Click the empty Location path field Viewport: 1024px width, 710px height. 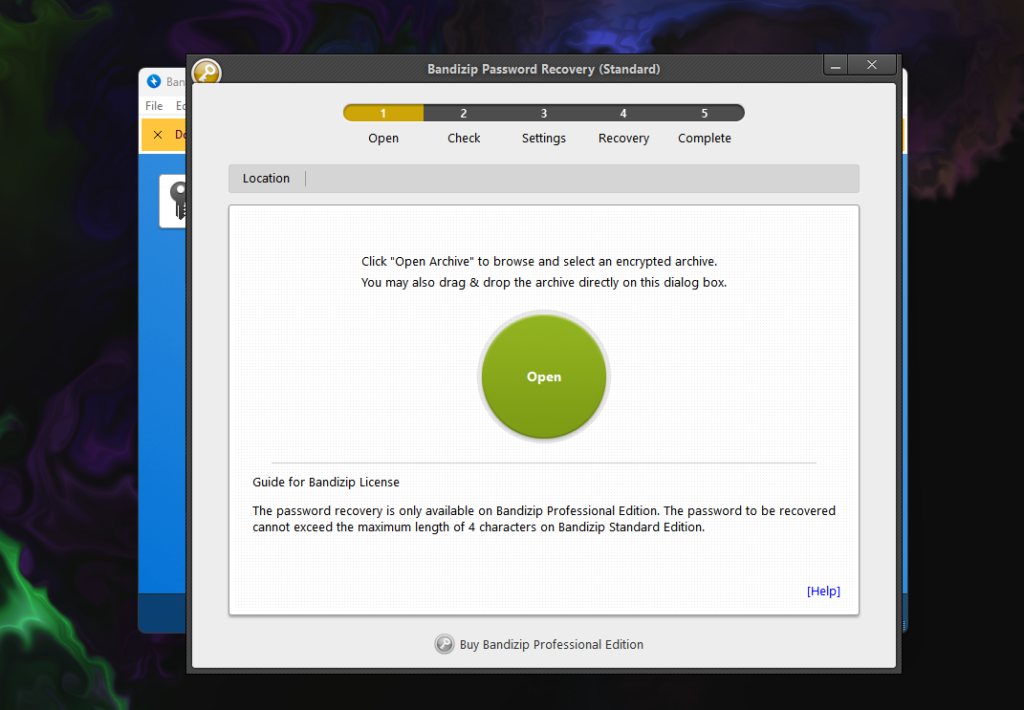(x=580, y=178)
